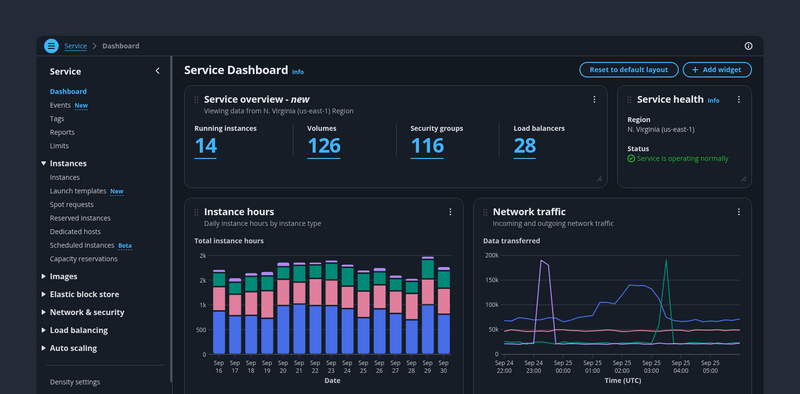This screenshot has height=394, width=800.
Task: Open Instances sub-item link
Action: (x=65, y=177)
